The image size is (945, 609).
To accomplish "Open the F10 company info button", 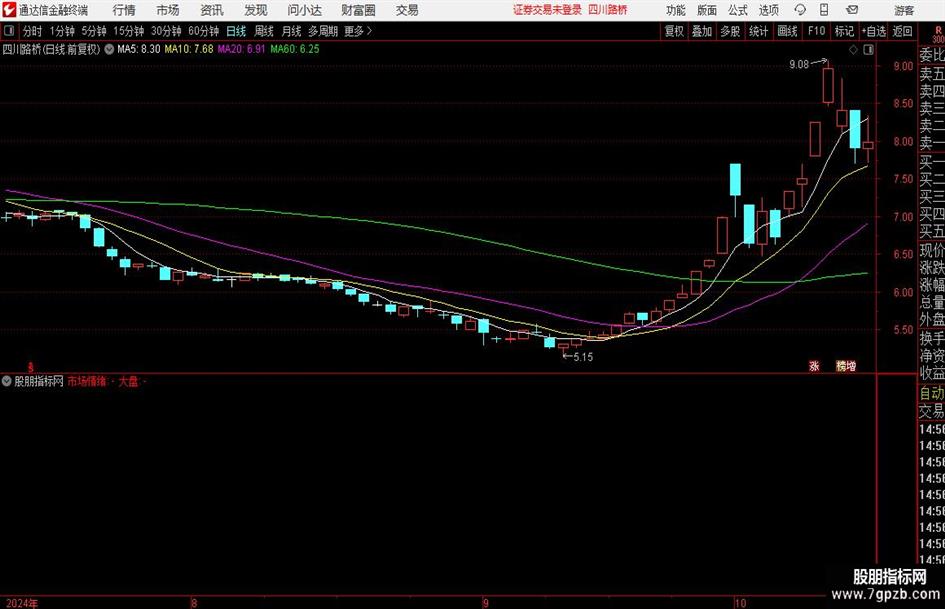I will (x=816, y=31).
